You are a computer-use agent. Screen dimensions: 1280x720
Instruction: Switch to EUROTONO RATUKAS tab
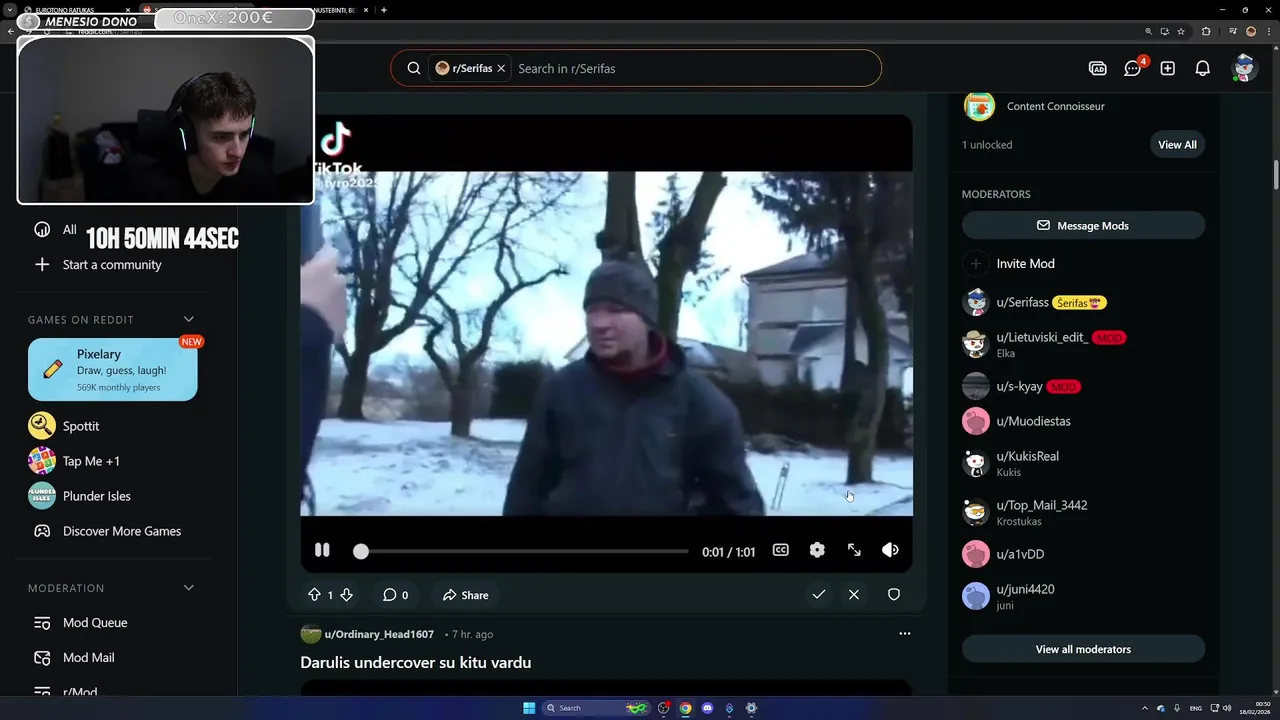pos(76,10)
